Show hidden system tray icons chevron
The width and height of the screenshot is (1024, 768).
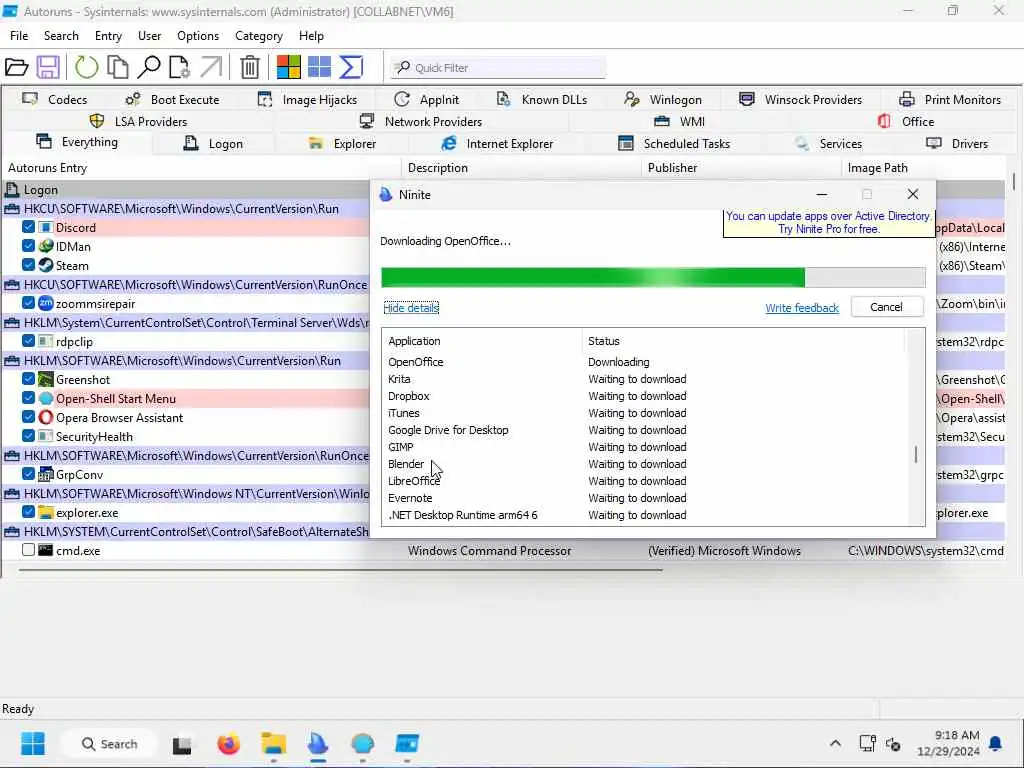[835, 744]
